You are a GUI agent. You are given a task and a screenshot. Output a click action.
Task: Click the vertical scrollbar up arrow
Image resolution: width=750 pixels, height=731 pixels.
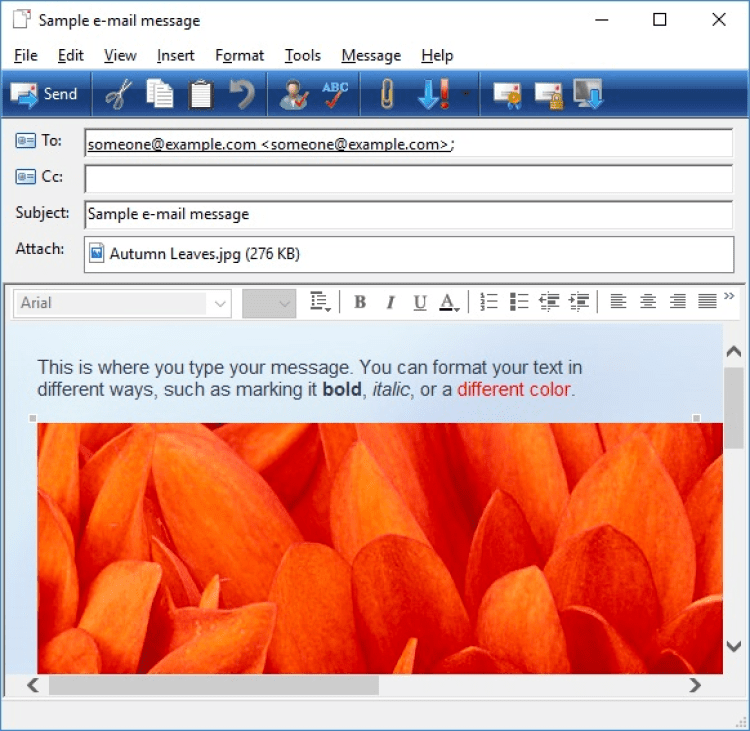click(734, 352)
